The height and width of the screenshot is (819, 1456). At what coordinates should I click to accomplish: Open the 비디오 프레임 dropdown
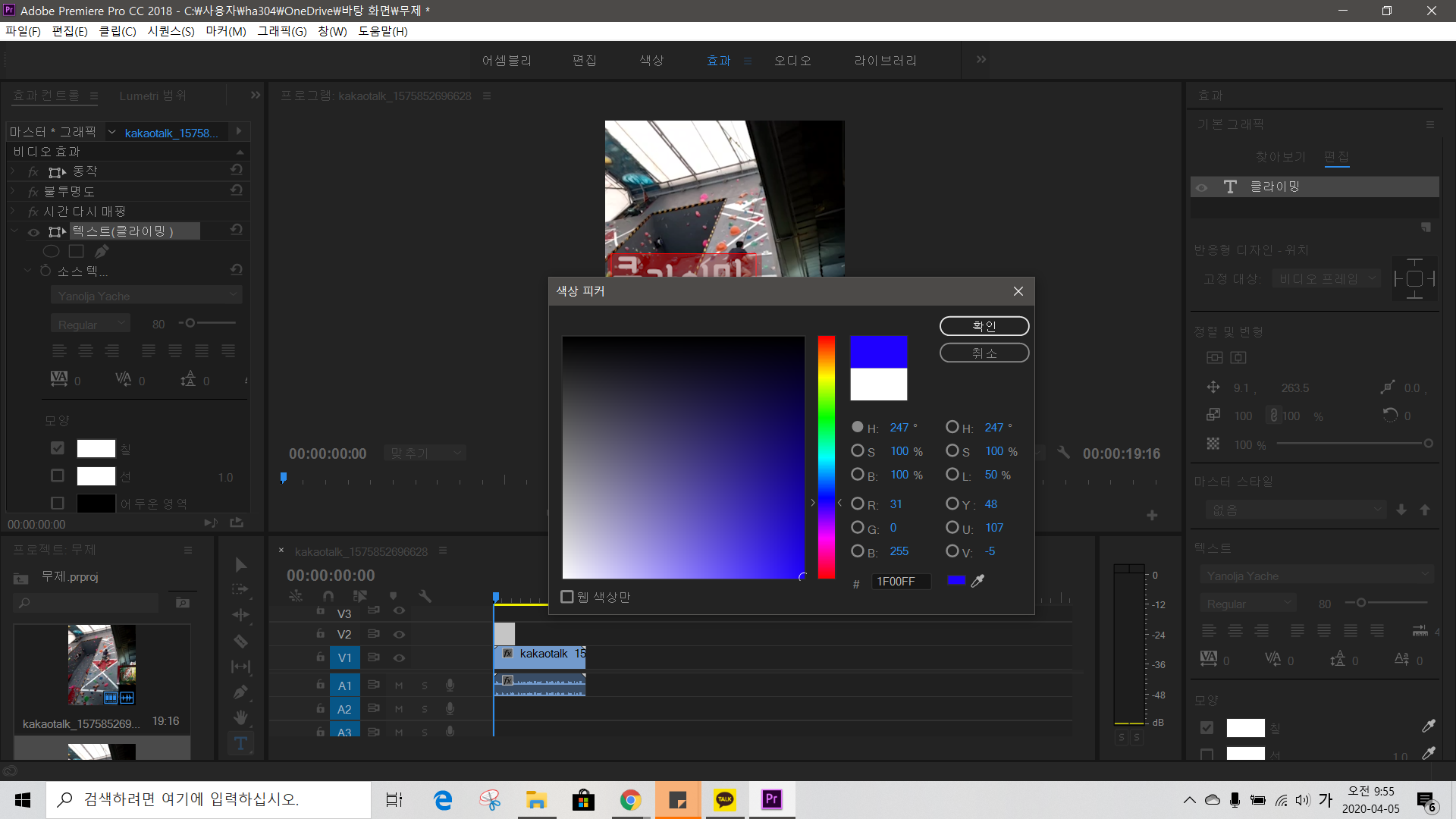click(1326, 279)
